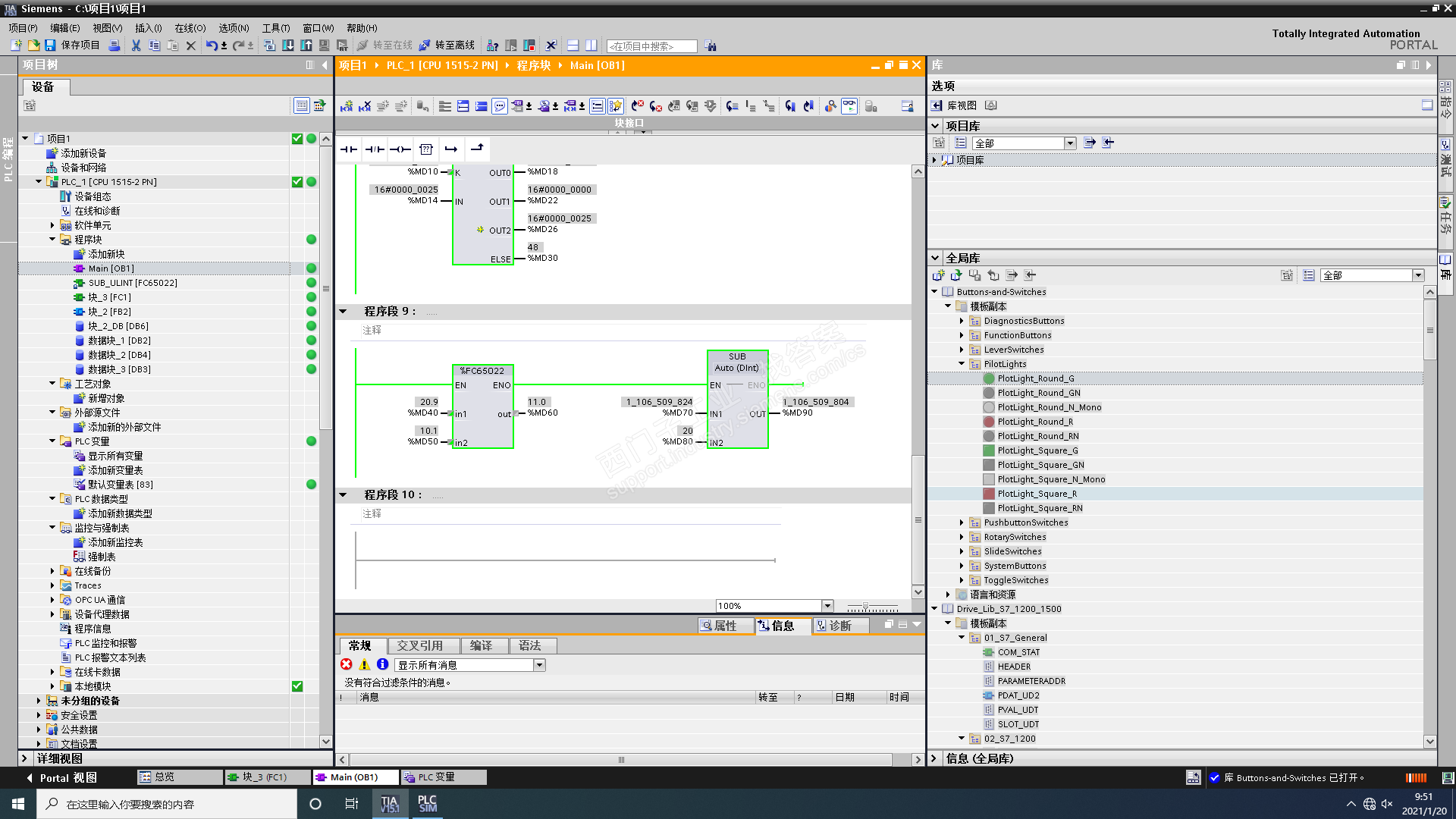Click the Cut scissors icon

coord(136,45)
